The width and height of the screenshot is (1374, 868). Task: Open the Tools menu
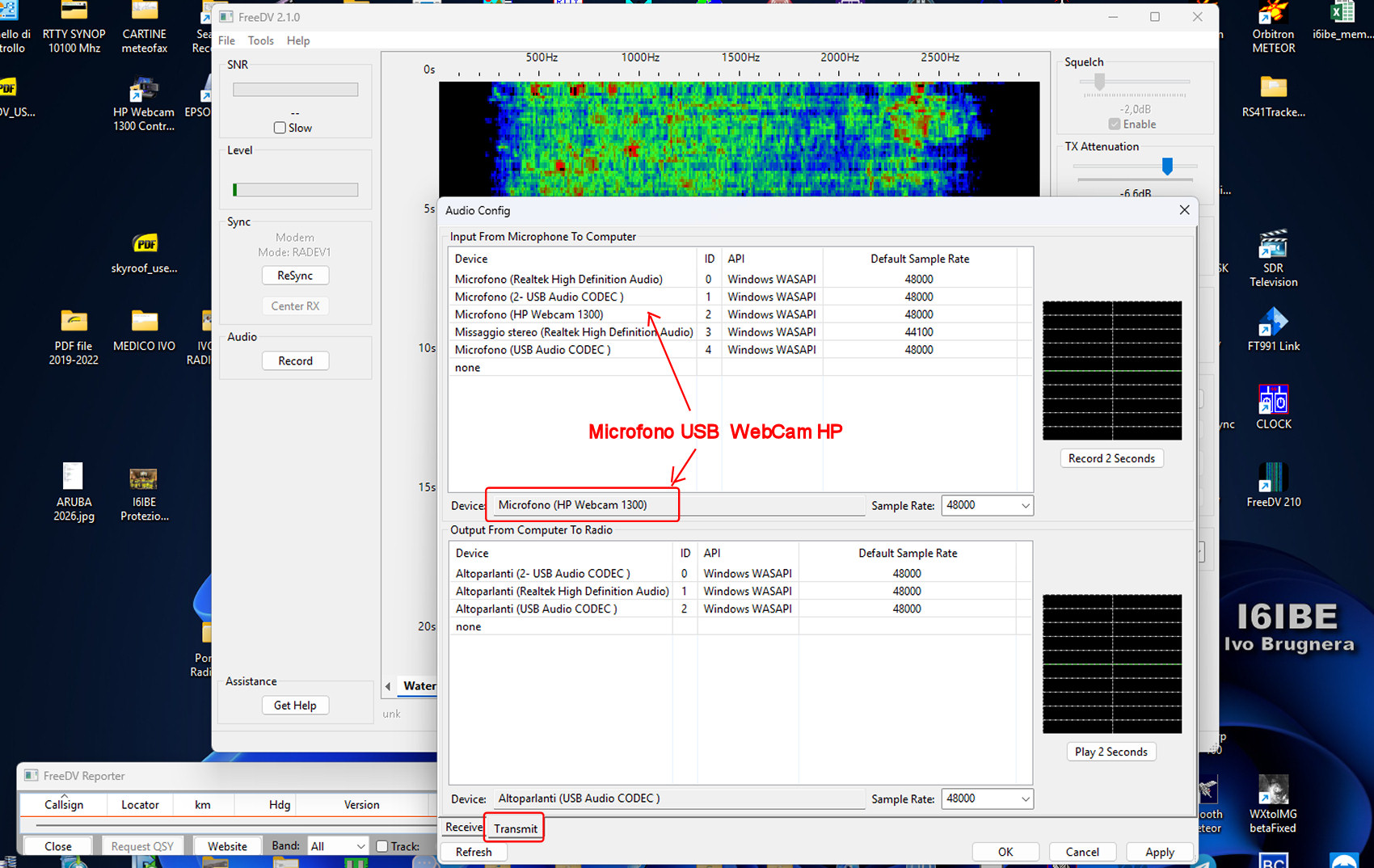260,40
